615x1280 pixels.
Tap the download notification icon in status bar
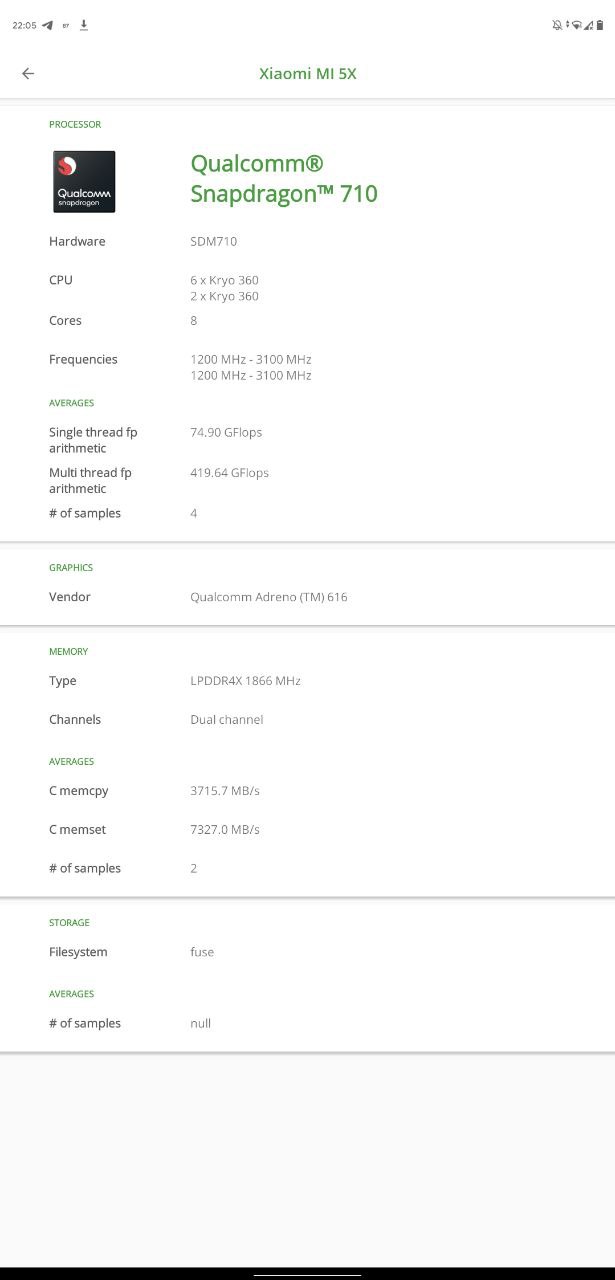84,25
